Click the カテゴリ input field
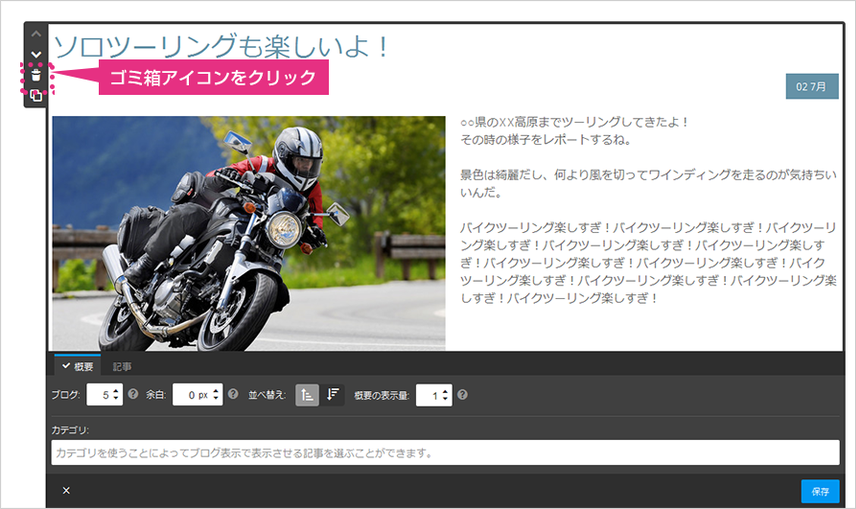Screen dimensions: 856x509 445,453
